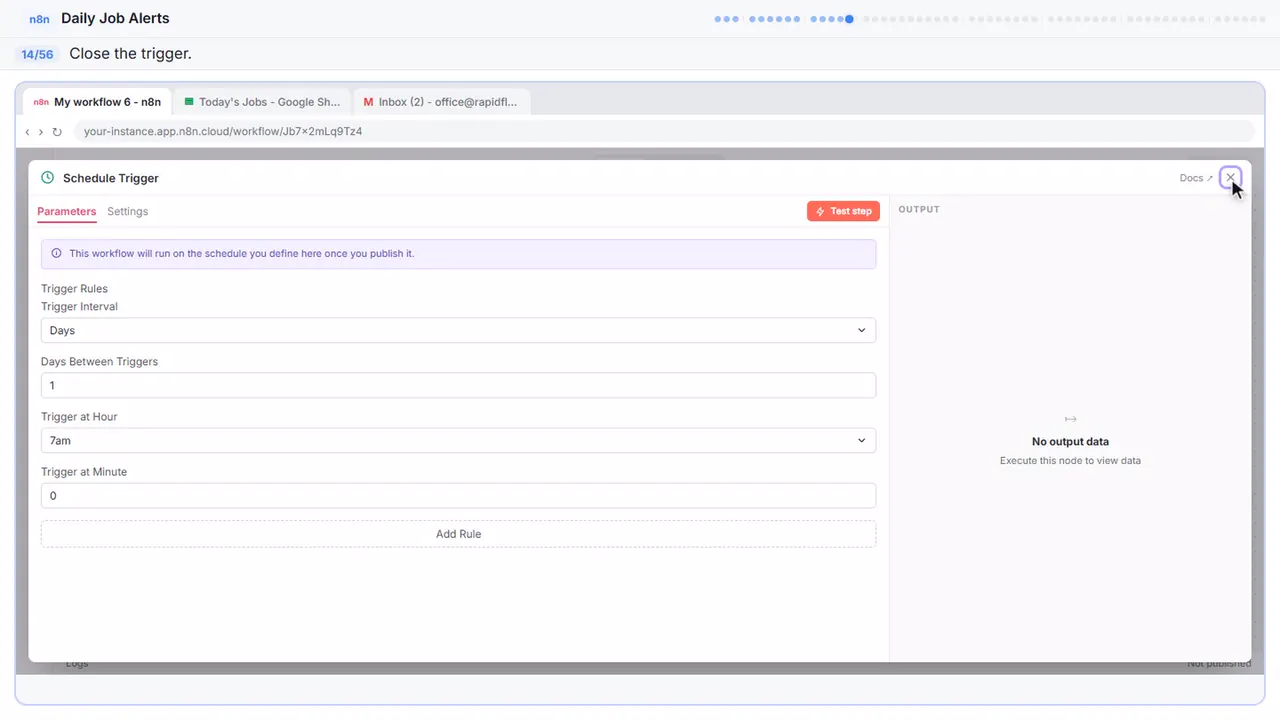This screenshot has height=720, width=1280.
Task: Switch to Today's Jobs Google Sheets tab
Action: coord(262,102)
